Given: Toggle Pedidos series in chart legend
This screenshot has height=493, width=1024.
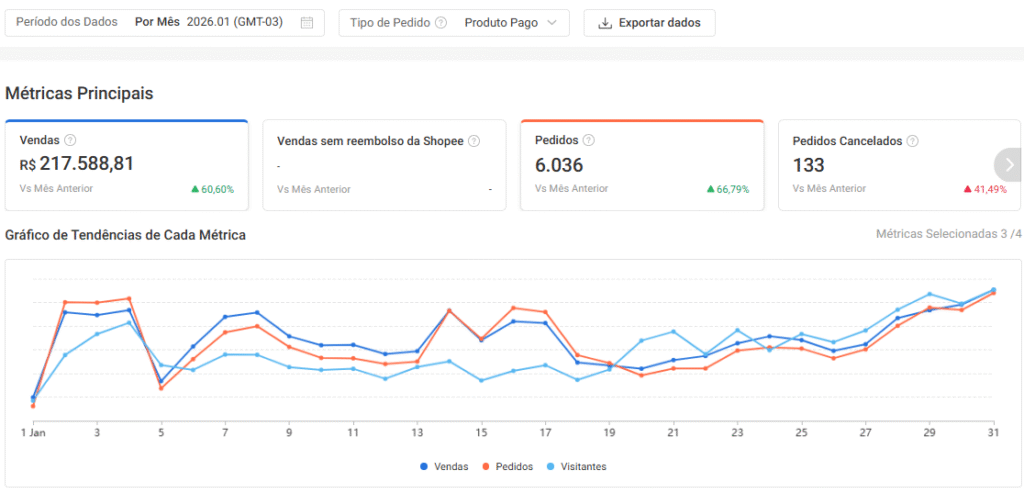Looking at the screenshot, I should pos(508,467).
